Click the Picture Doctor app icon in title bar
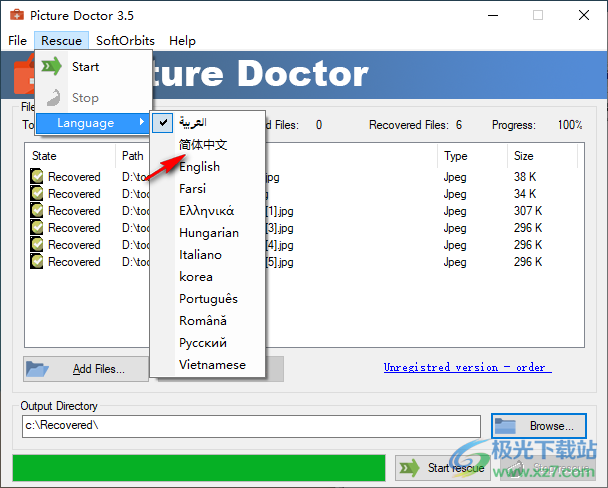The image size is (608, 488). [x=16, y=15]
